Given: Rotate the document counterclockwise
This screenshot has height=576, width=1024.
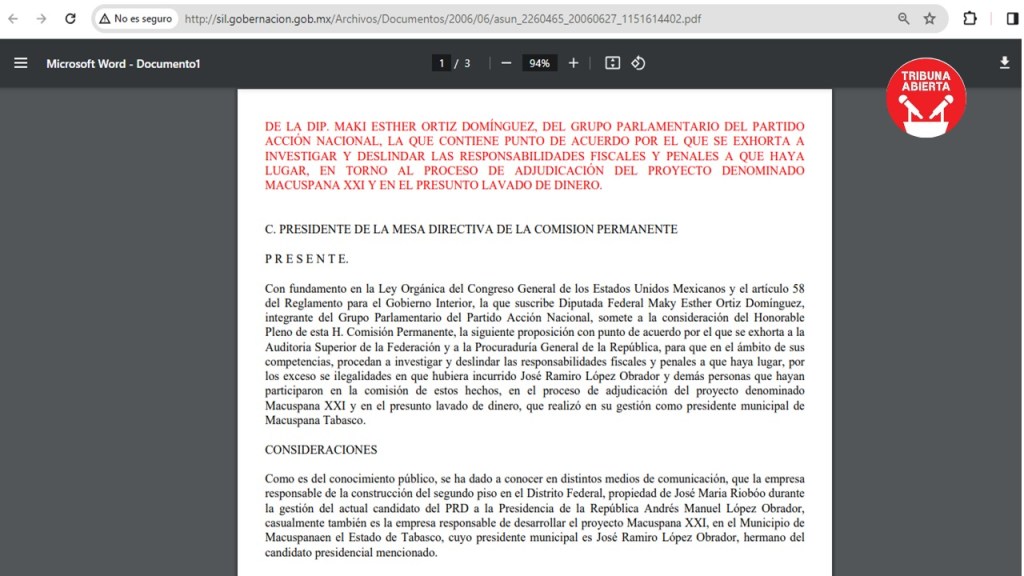Looking at the screenshot, I should pos(638,63).
